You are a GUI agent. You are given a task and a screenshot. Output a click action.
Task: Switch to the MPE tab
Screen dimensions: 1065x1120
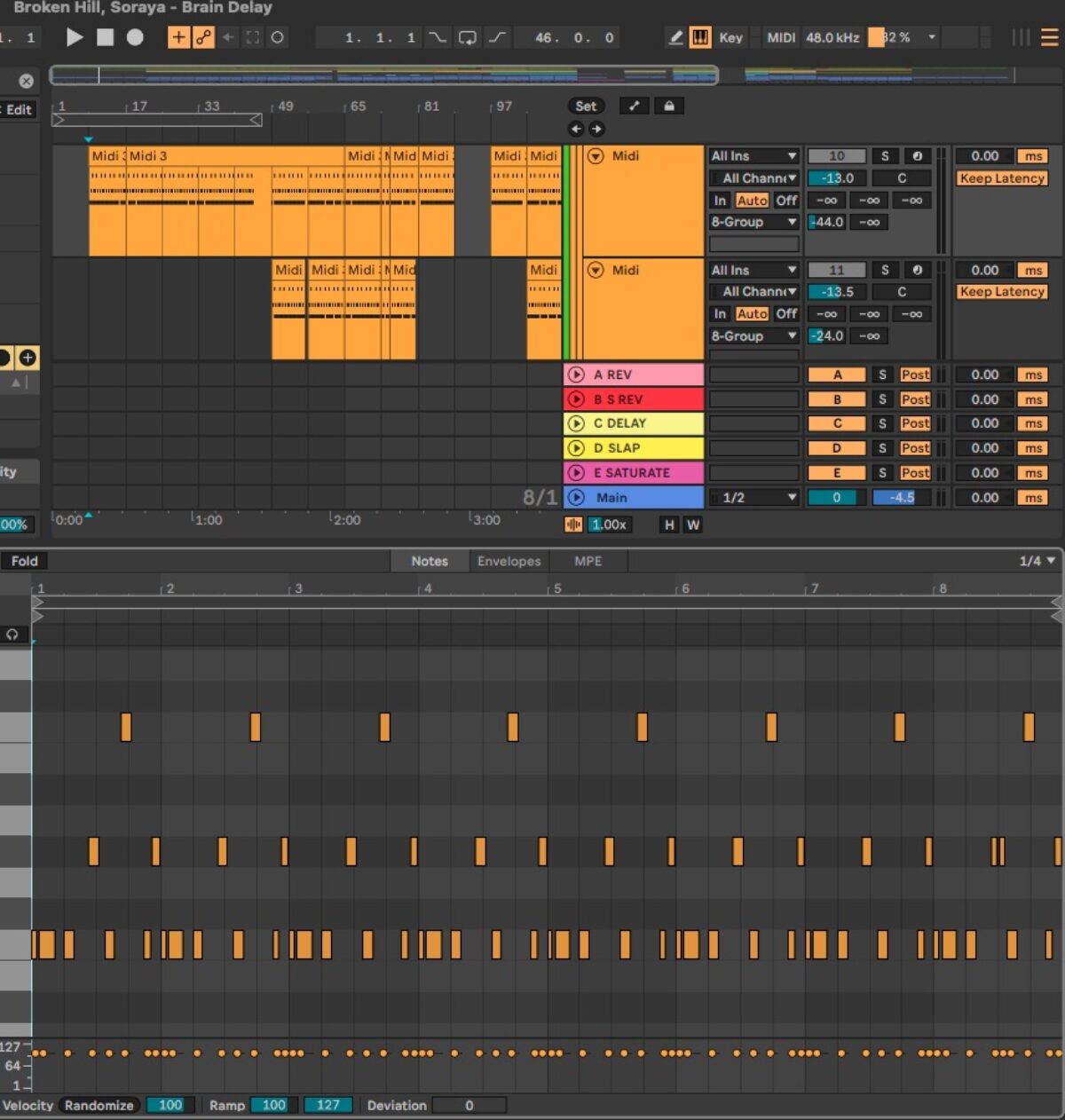[588, 561]
